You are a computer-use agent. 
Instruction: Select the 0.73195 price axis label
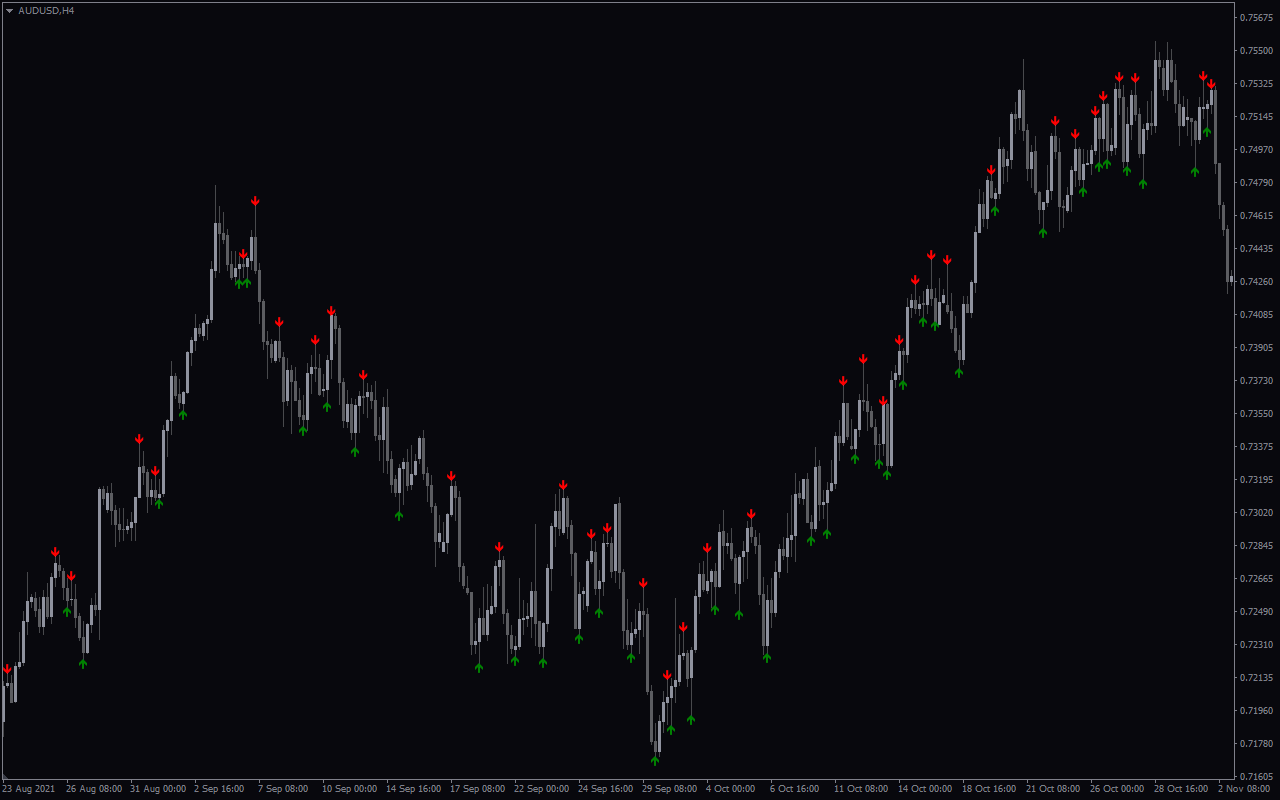1257,479
